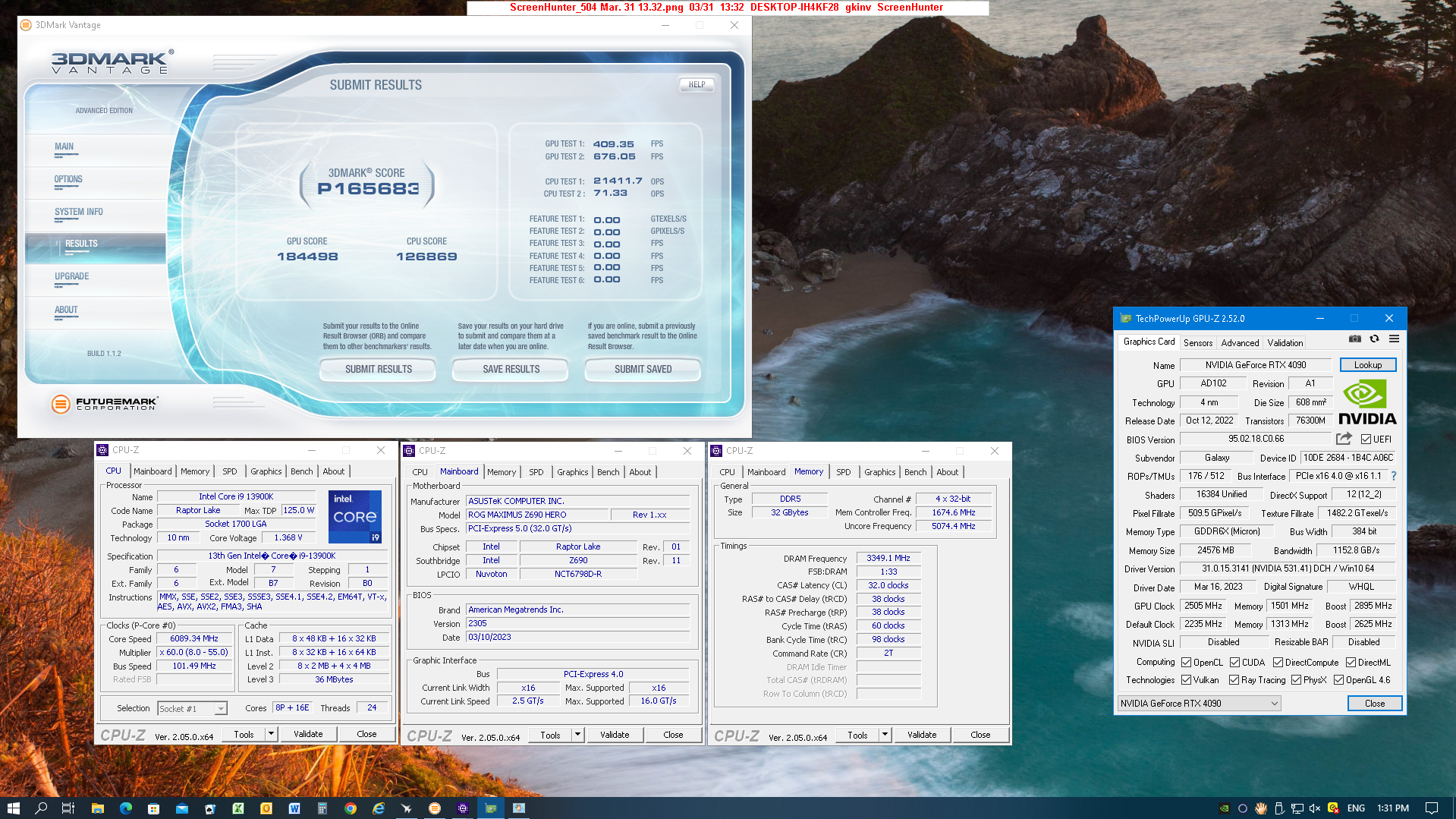Refresh GPU-Z data with the refresh icon
The height and width of the screenshot is (819, 1456).
tap(1374, 339)
